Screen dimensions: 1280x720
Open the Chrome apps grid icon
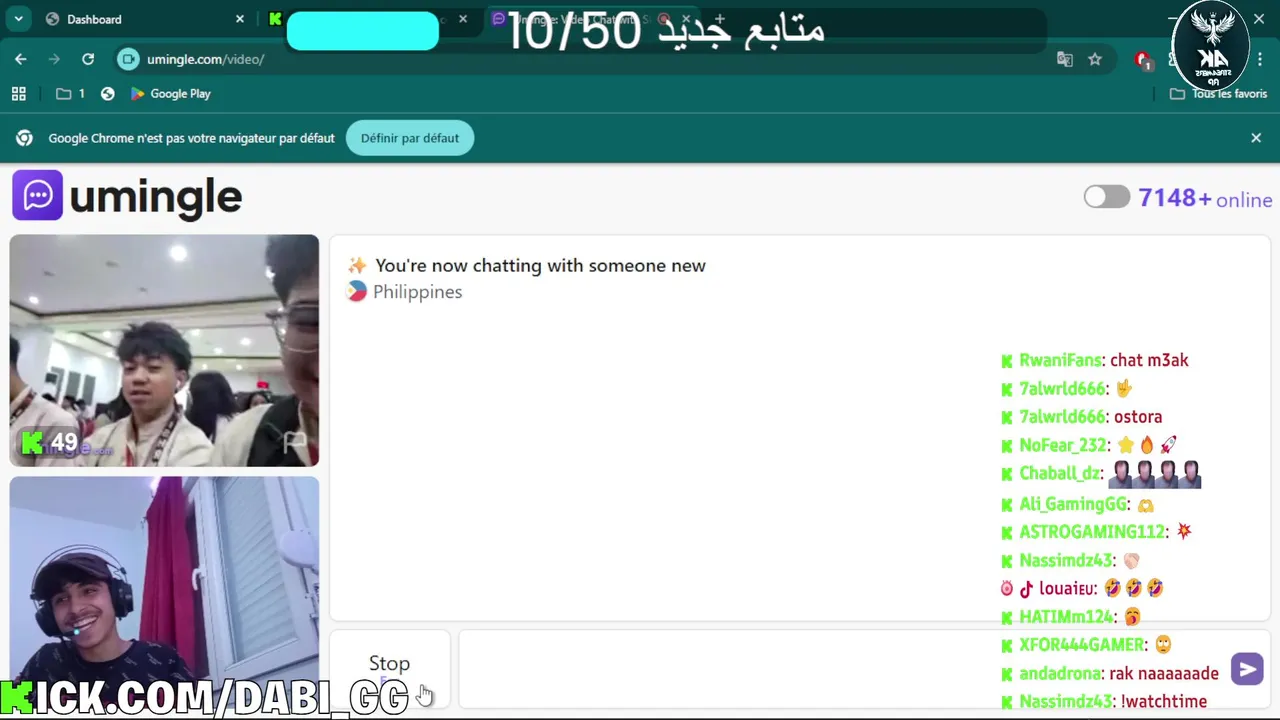coord(18,94)
